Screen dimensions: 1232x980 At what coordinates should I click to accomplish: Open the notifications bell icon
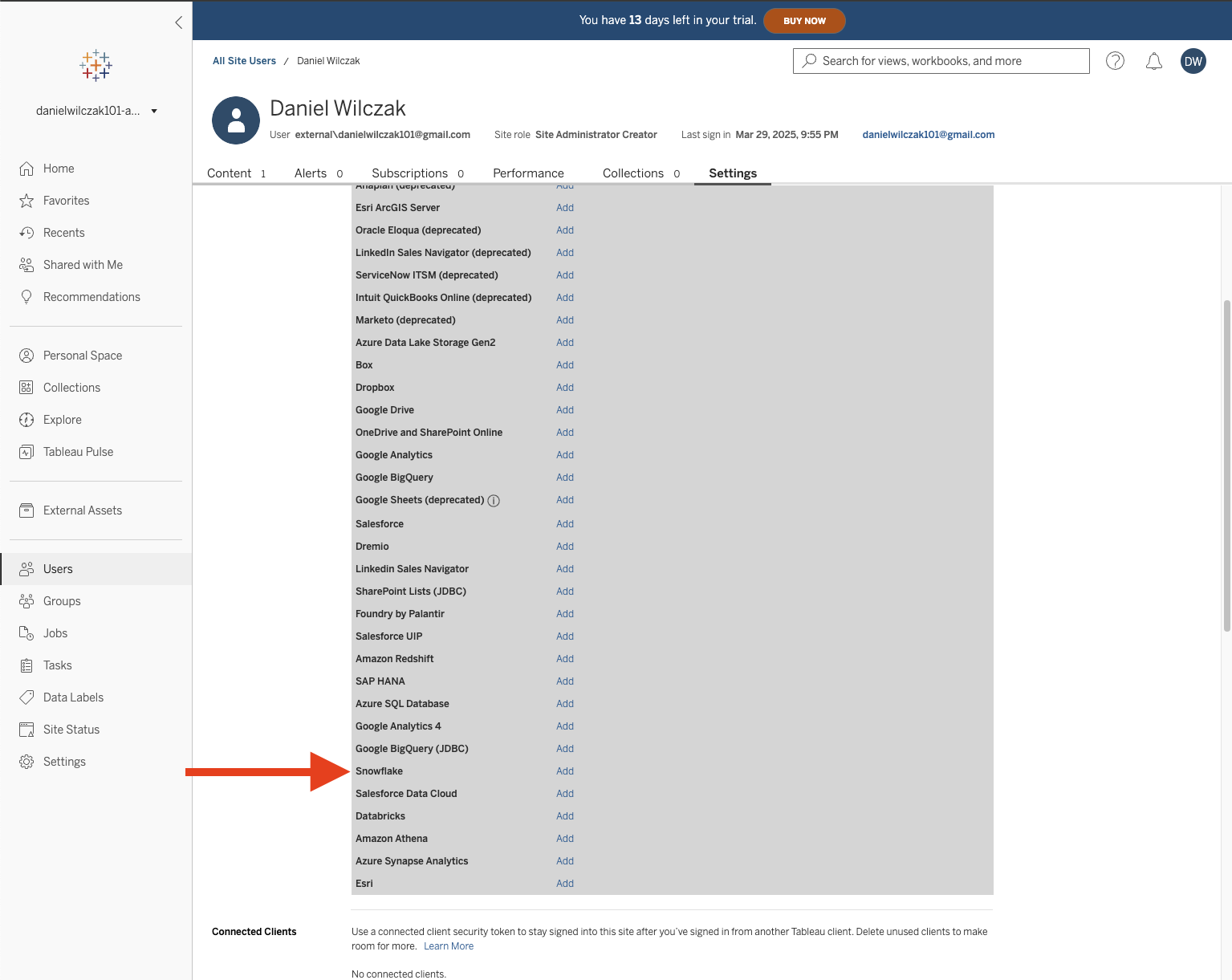[x=1153, y=61]
